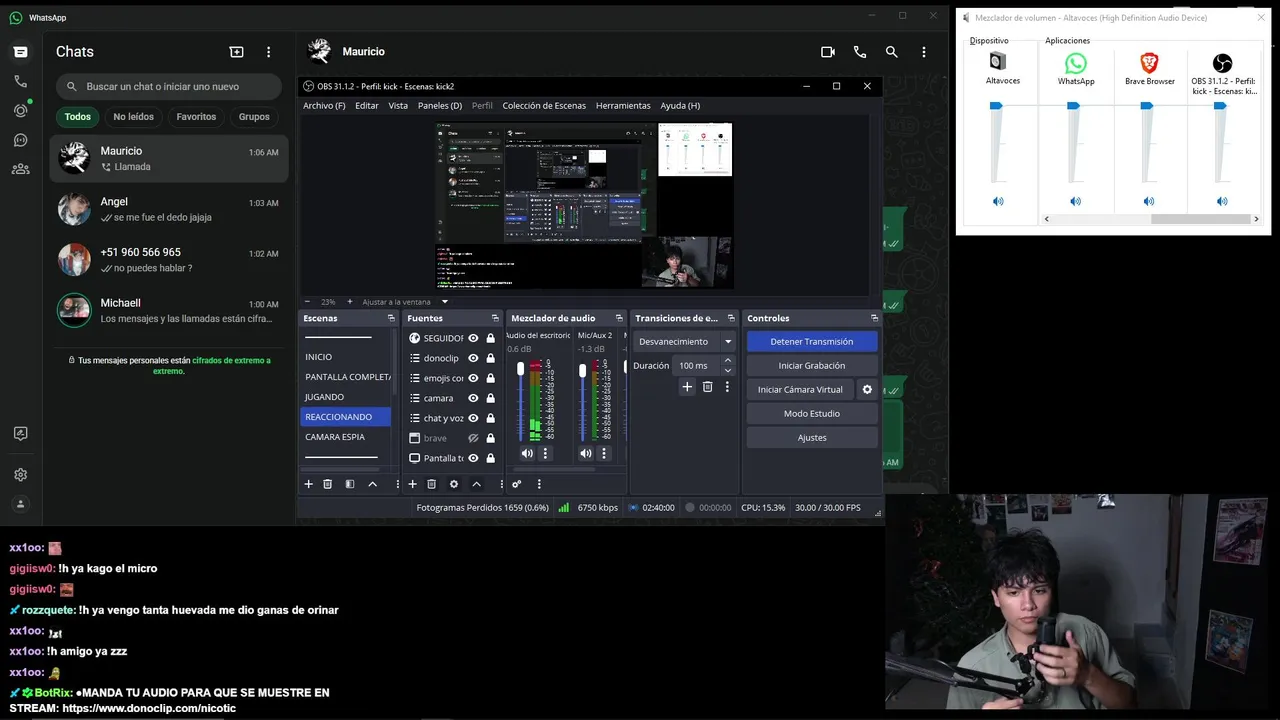Start a voice call with Mauricio
Viewport: 1280px width, 720px height.
859,52
